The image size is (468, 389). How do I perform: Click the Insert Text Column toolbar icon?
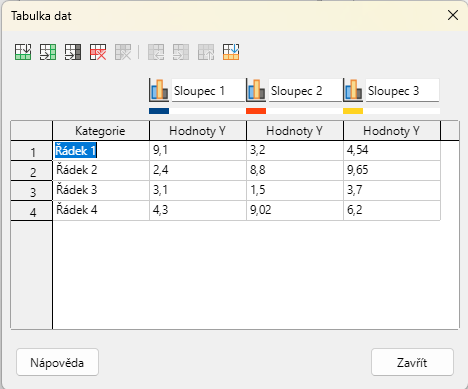click(x=73, y=52)
